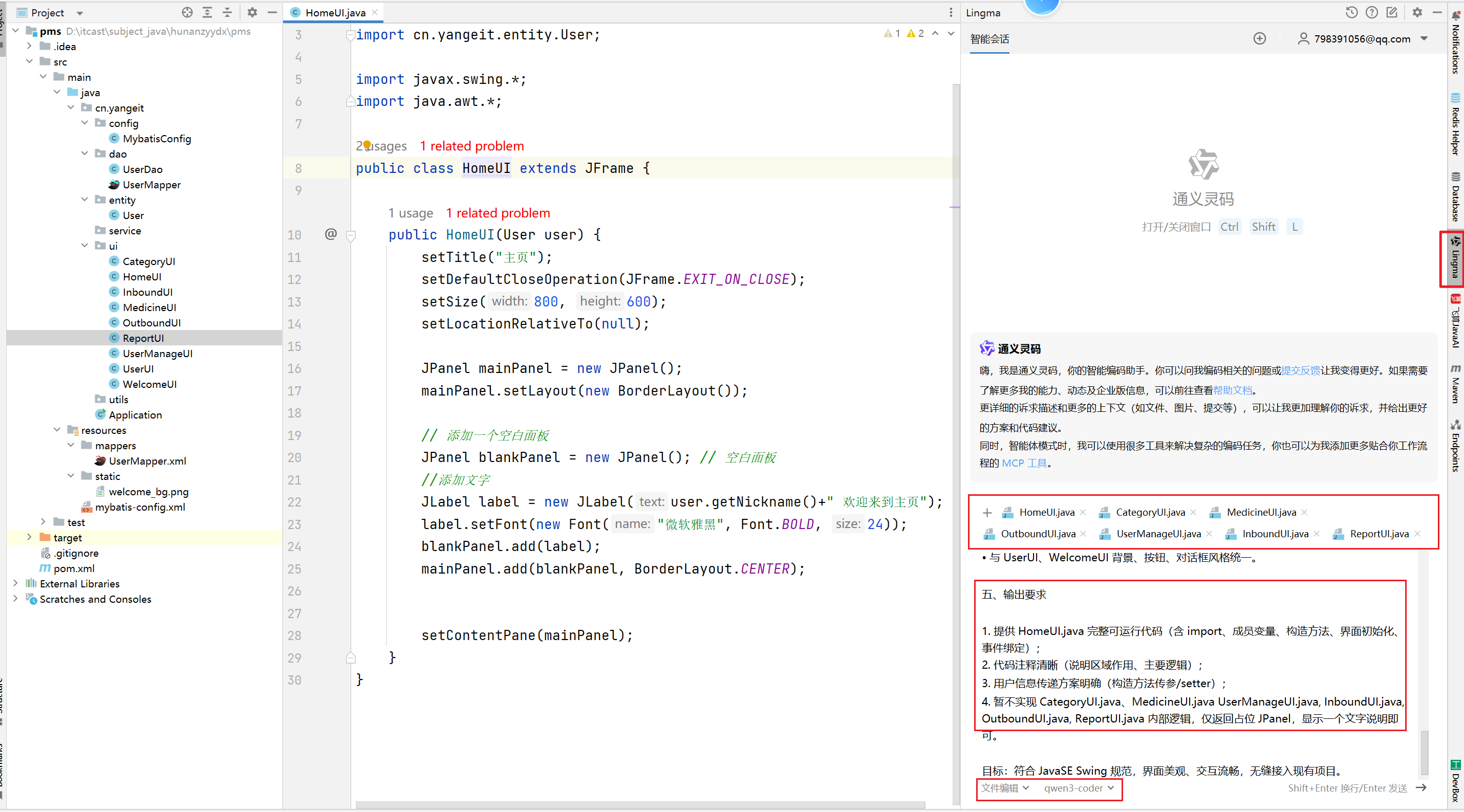Open the 文件编辑 mode dropdown
This screenshot has height=812, width=1464.
(x=1005, y=788)
